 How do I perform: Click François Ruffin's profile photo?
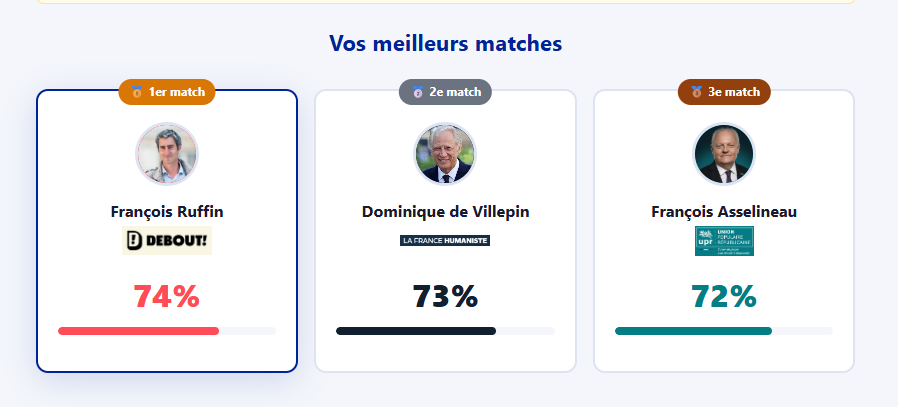(167, 154)
